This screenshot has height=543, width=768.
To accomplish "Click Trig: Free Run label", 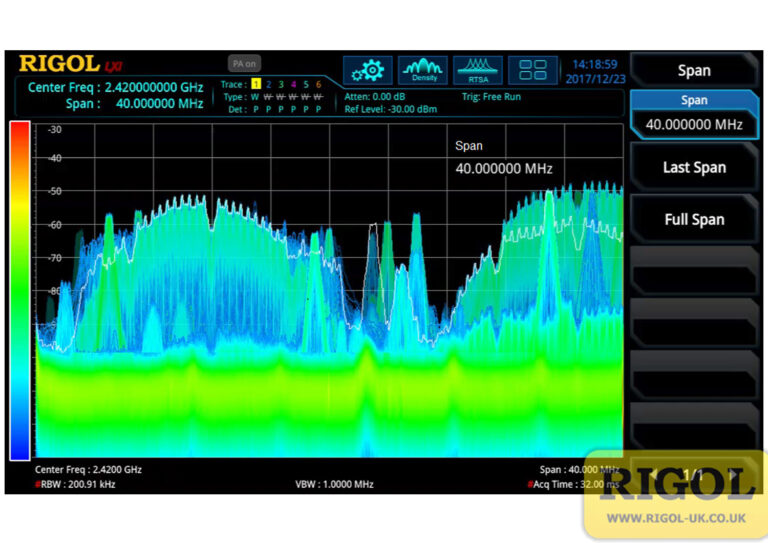I will (491, 96).
